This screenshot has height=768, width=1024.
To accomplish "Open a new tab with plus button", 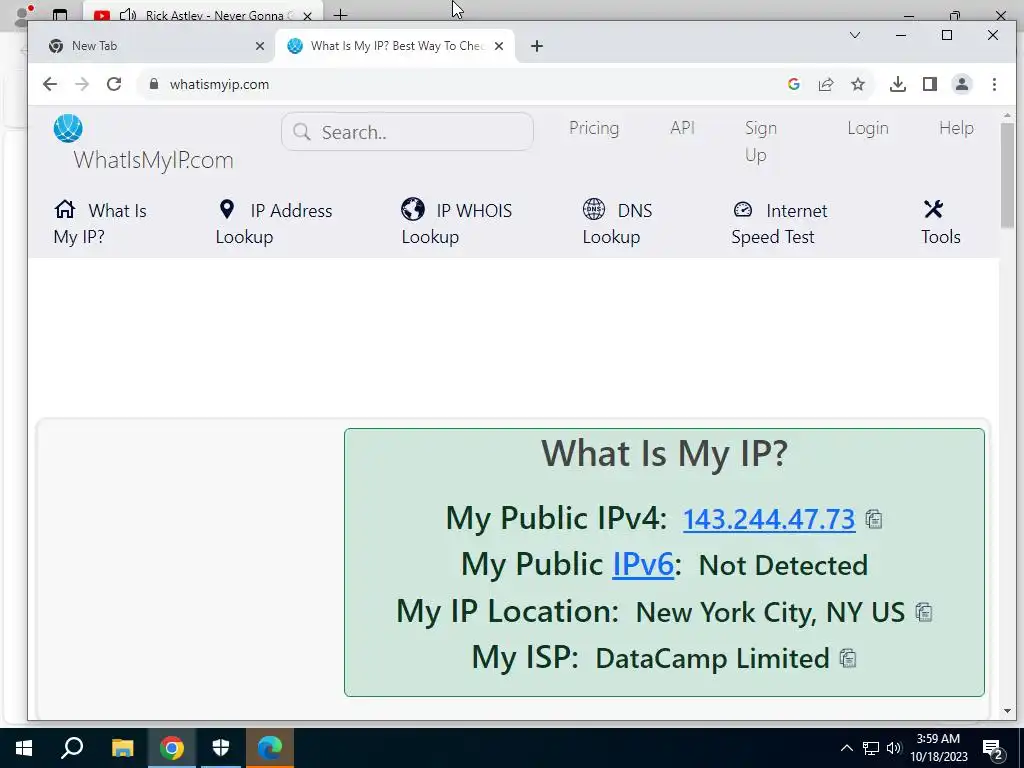I will coord(537,46).
